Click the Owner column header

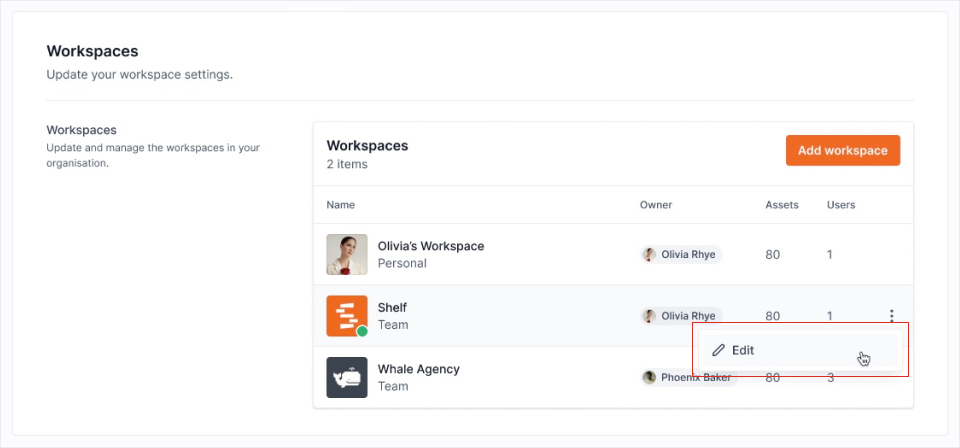click(x=656, y=205)
